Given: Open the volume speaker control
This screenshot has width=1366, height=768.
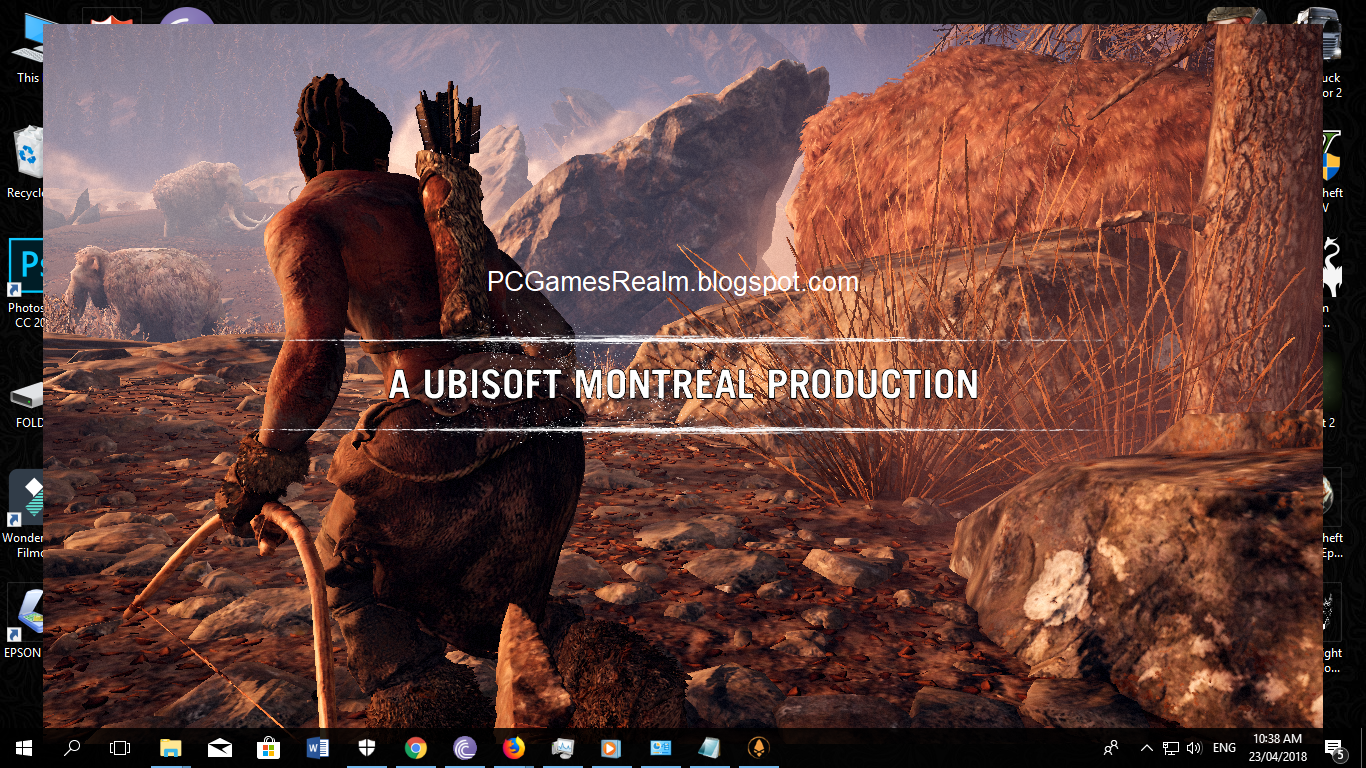Looking at the screenshot, I should tap(1193, 747).
